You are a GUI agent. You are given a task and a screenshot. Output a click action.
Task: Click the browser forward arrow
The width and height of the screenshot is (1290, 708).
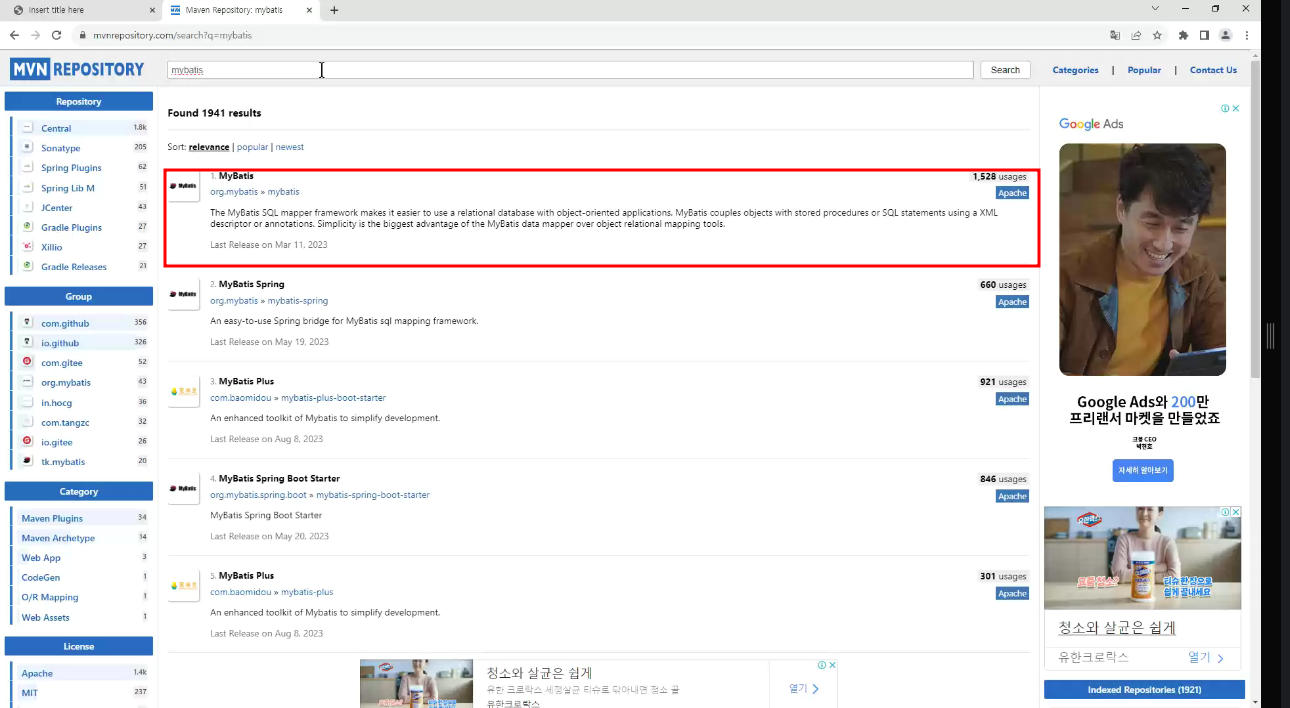coord(35,35)
